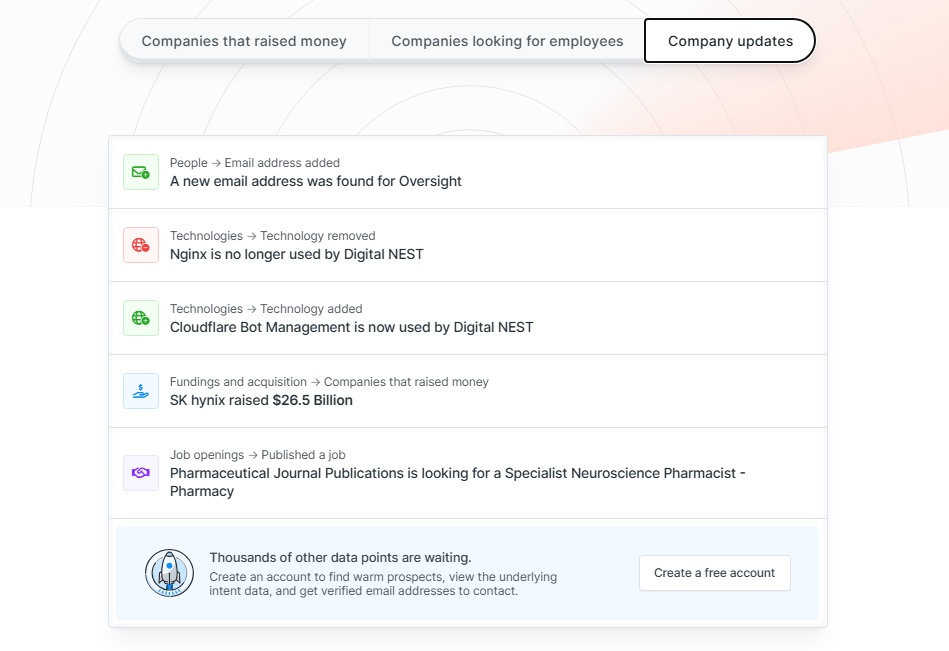Click "Fundings and acquisition" category label
This screenshot has height=651, width=949.
click(x=238, y=382)
